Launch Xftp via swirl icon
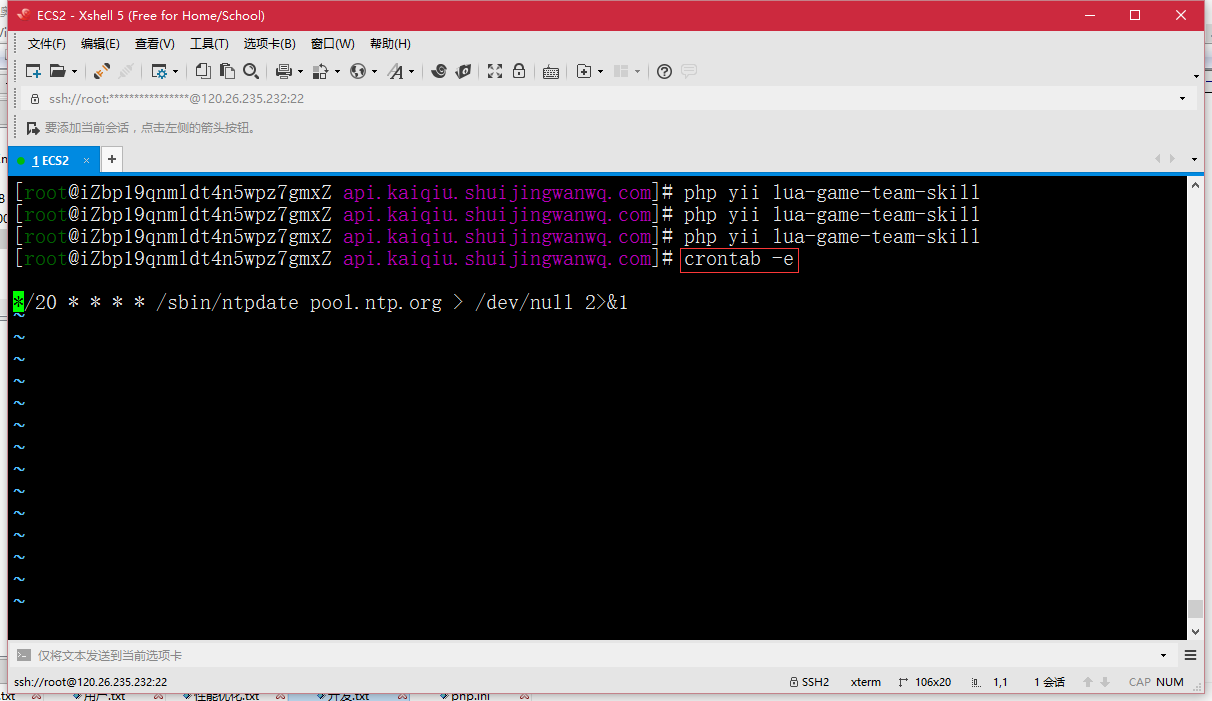Viewport: 1212px width, 701px height. (x=438, y=71)
